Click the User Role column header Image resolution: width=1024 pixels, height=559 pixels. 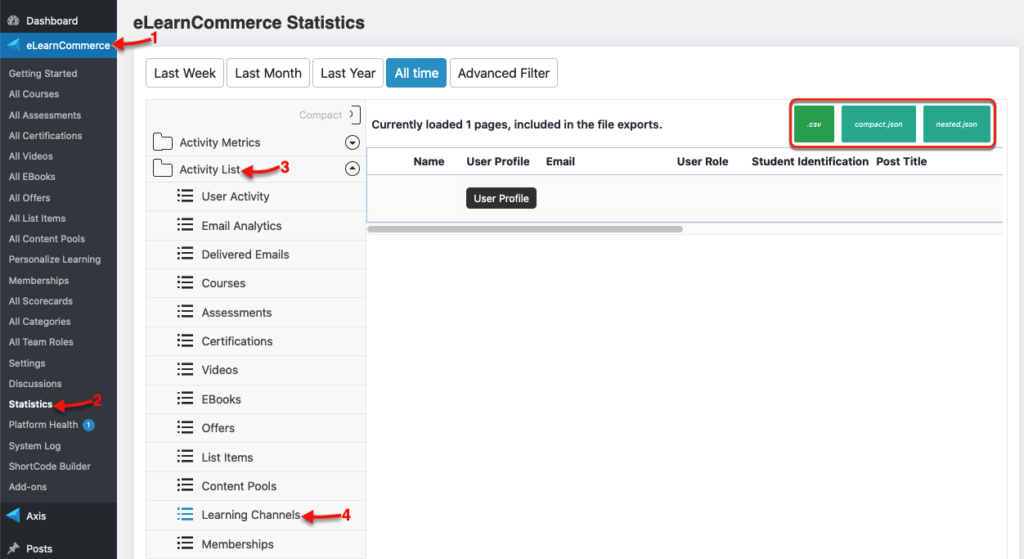click(702, 161)
